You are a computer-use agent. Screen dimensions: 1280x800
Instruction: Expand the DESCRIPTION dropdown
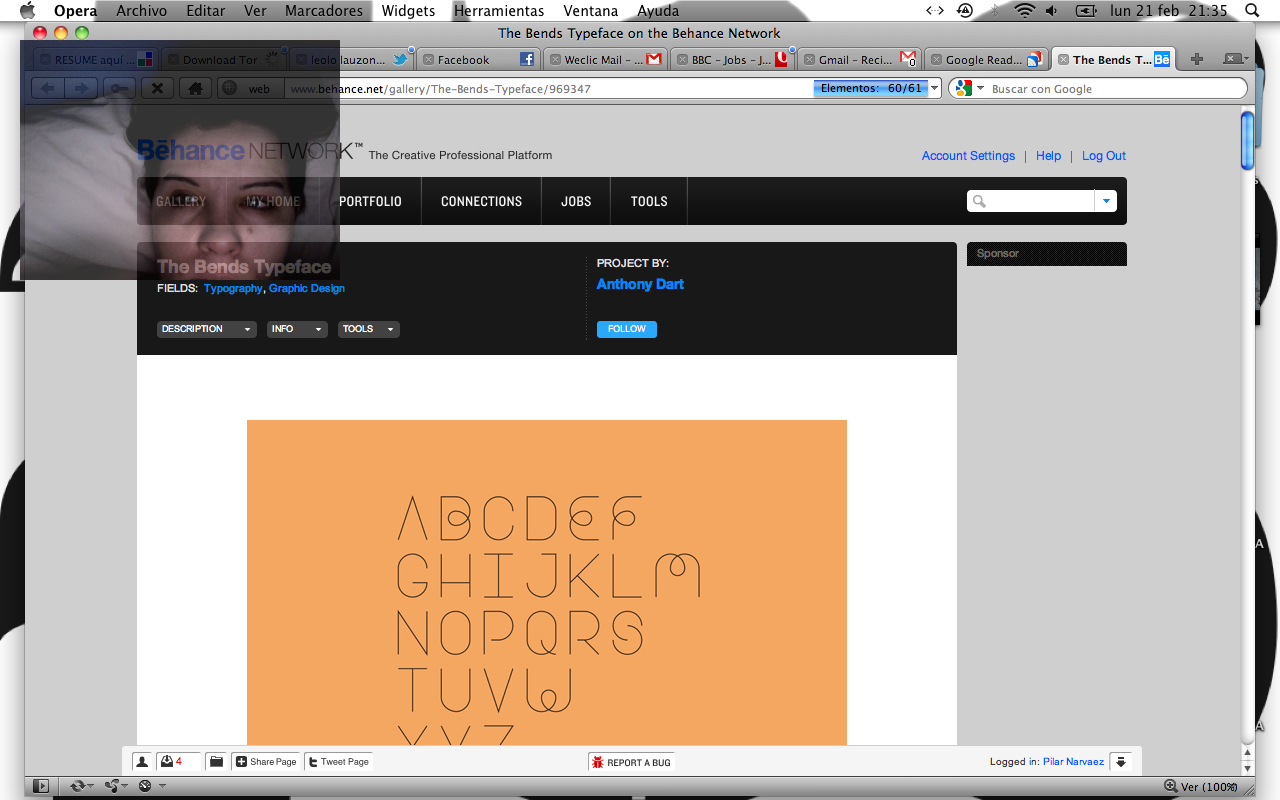pyautogui.click(x=206, y=329)
